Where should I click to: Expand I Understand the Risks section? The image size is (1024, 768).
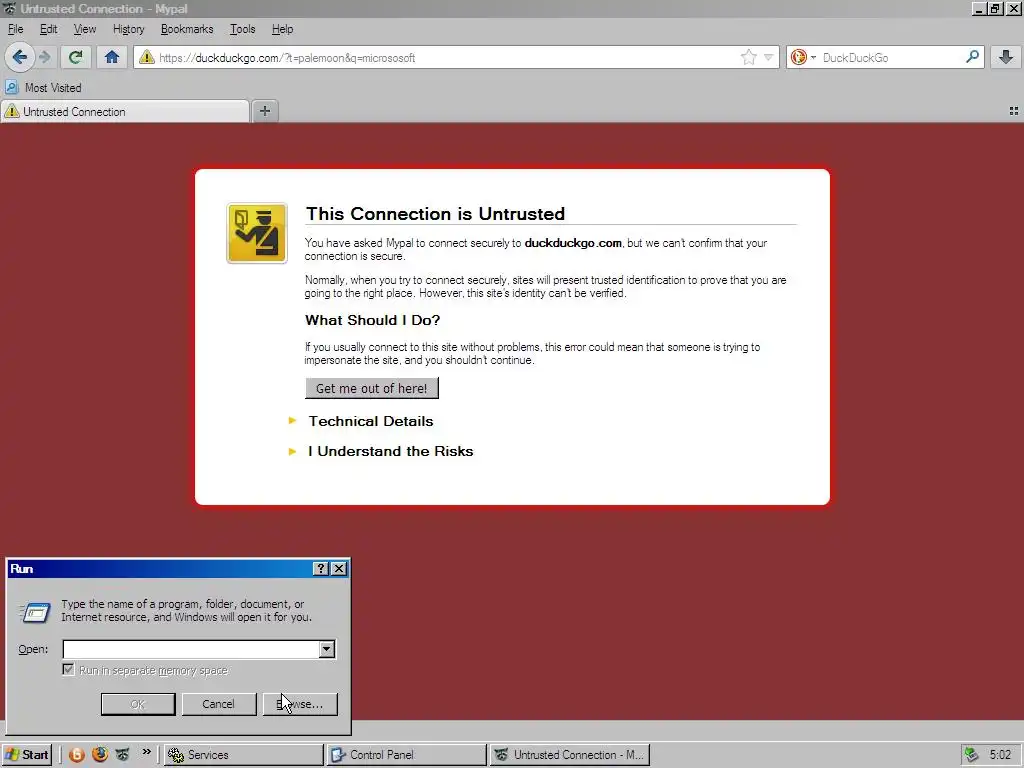[x=390, y=451]
